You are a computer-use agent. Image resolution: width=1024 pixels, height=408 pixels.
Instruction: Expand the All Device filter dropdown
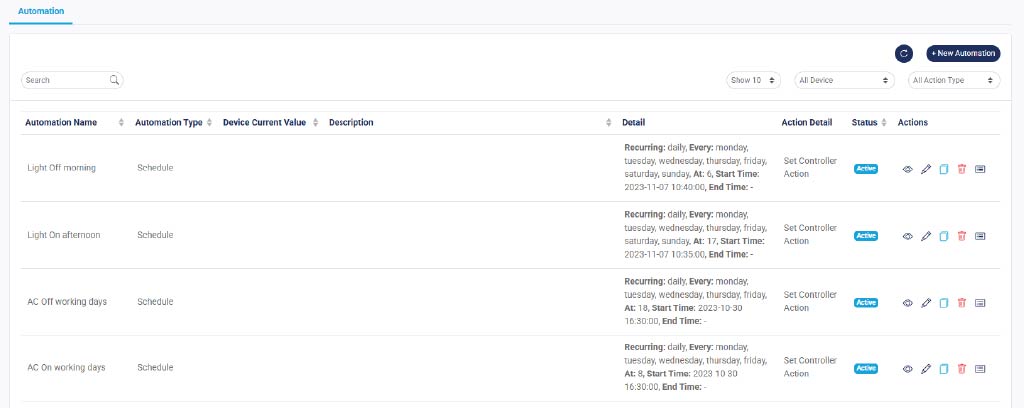click(843, 80)
